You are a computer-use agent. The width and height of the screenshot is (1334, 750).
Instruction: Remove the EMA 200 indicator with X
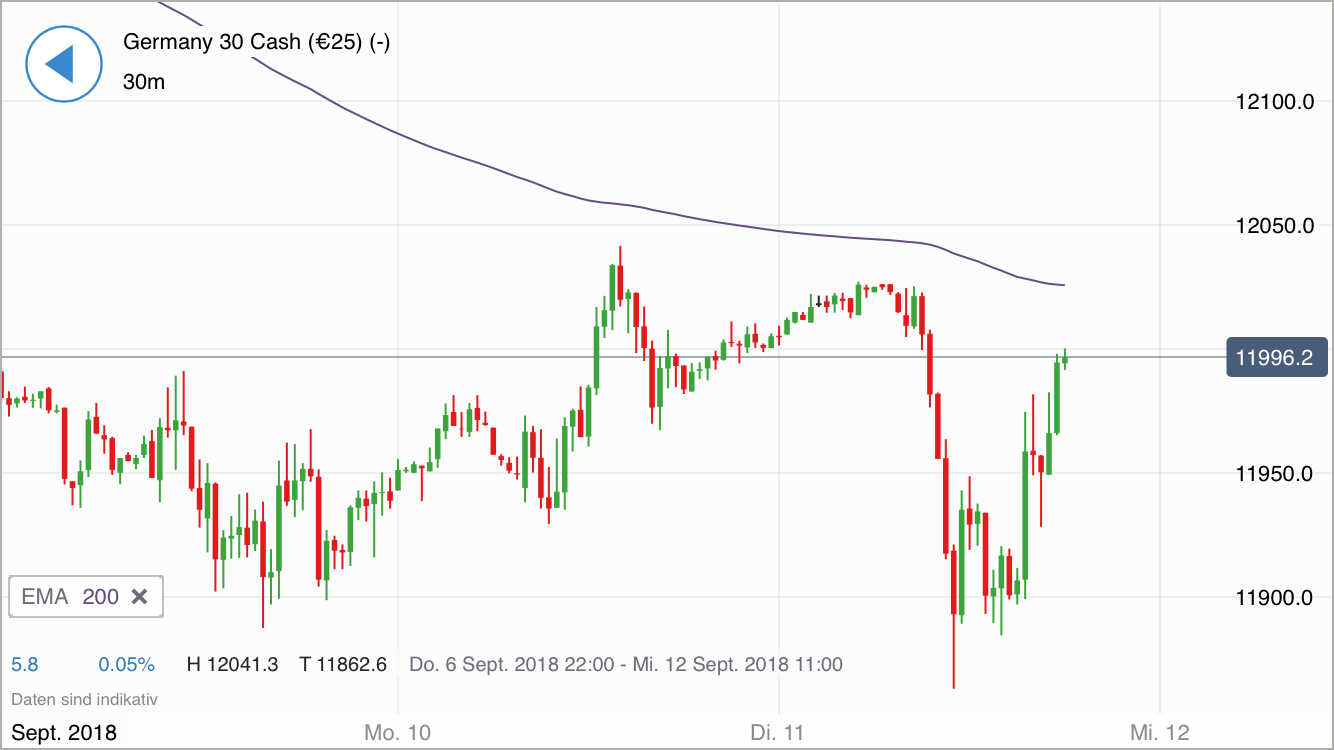[x=140, y=597]
